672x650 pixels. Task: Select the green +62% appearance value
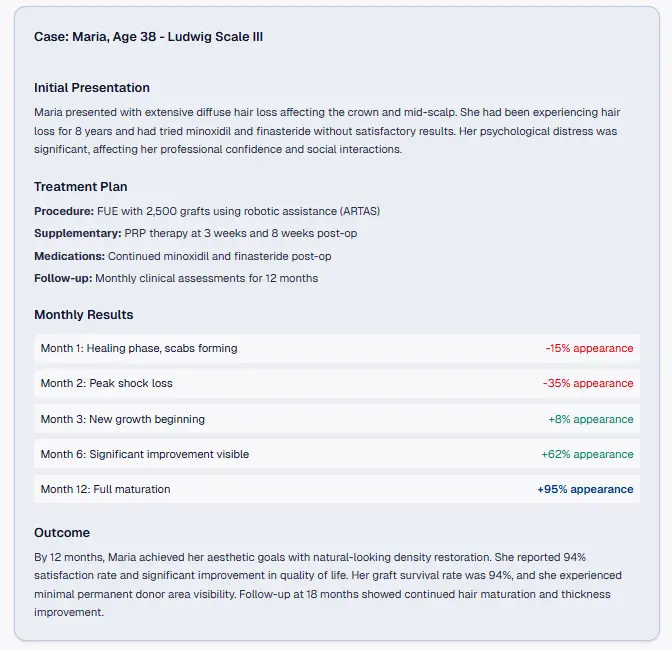(587, 454)
